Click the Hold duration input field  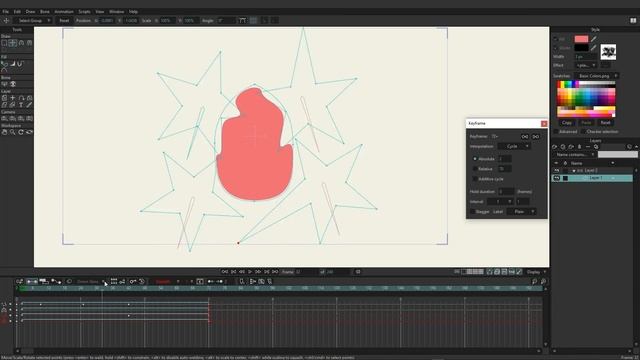coord(506,191)
